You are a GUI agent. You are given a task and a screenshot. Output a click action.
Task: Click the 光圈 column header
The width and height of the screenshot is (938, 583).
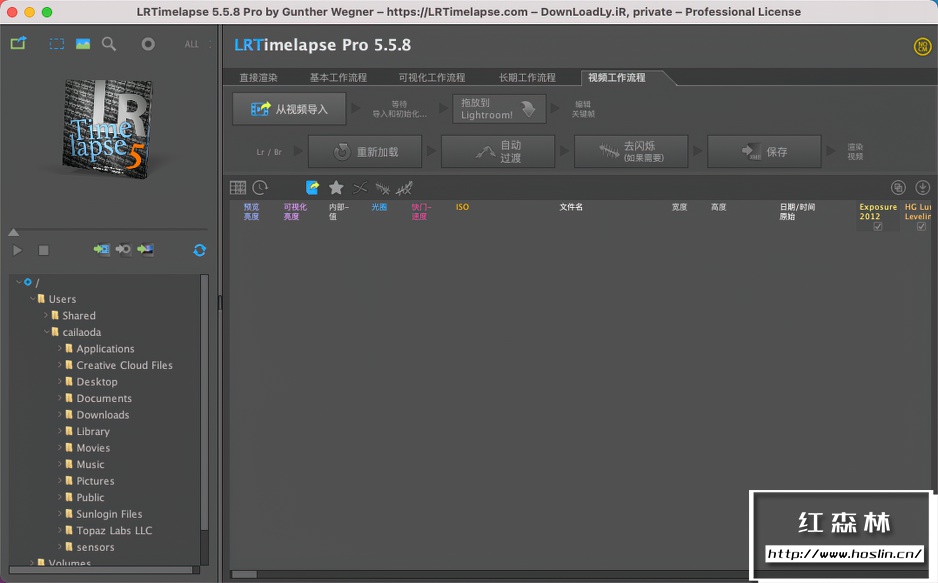pos(379,207)
